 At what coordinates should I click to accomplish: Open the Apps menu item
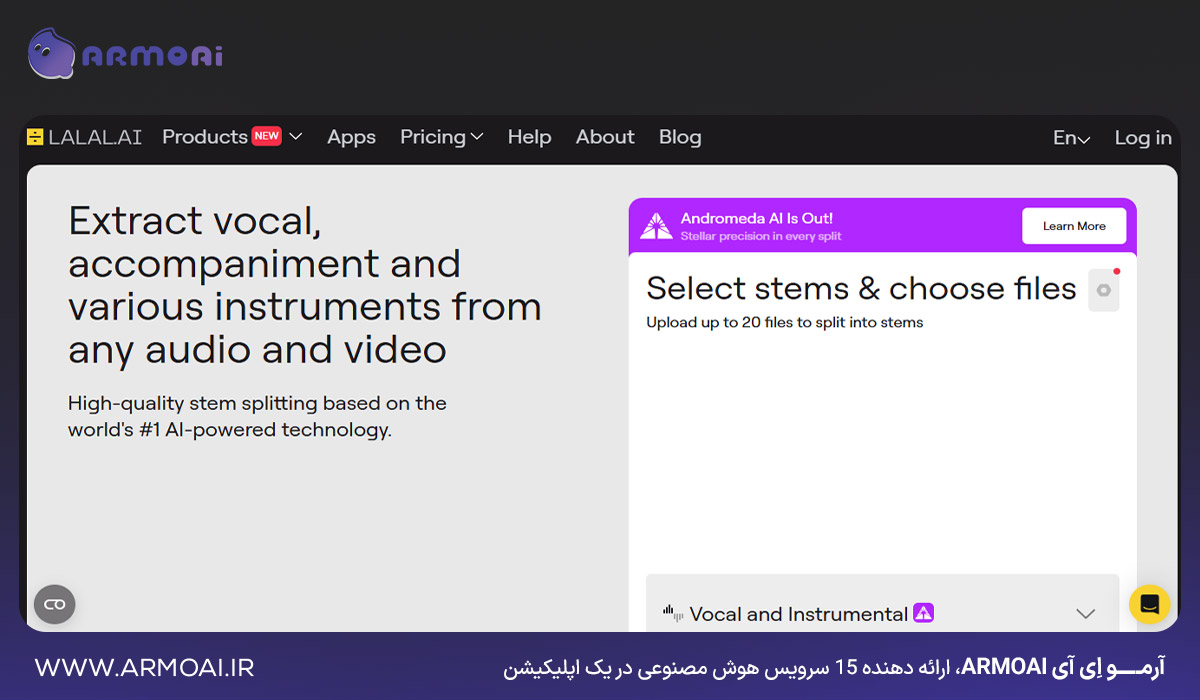[351, 137]
